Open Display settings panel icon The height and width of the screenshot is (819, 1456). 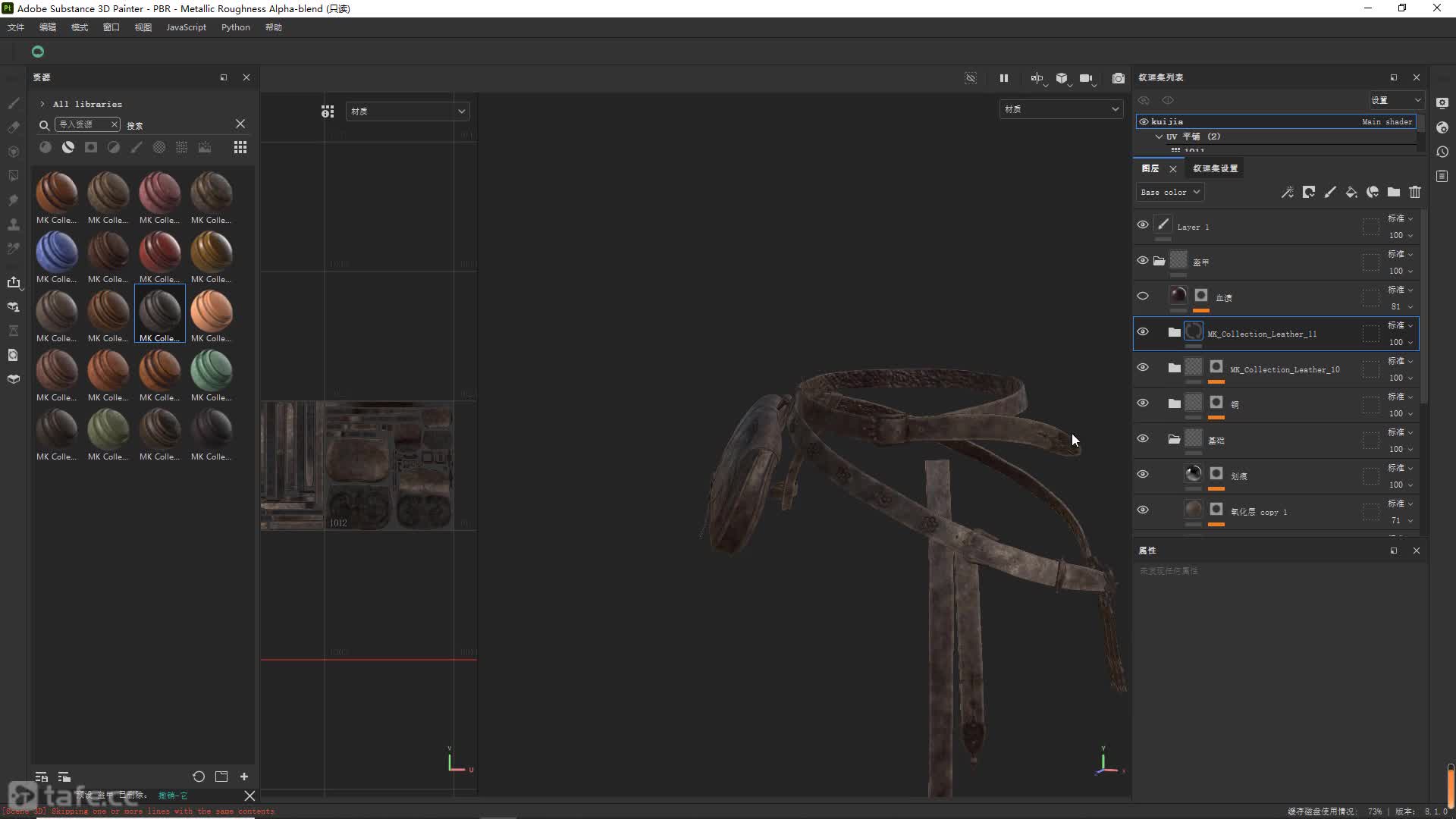coord(1442,103)
